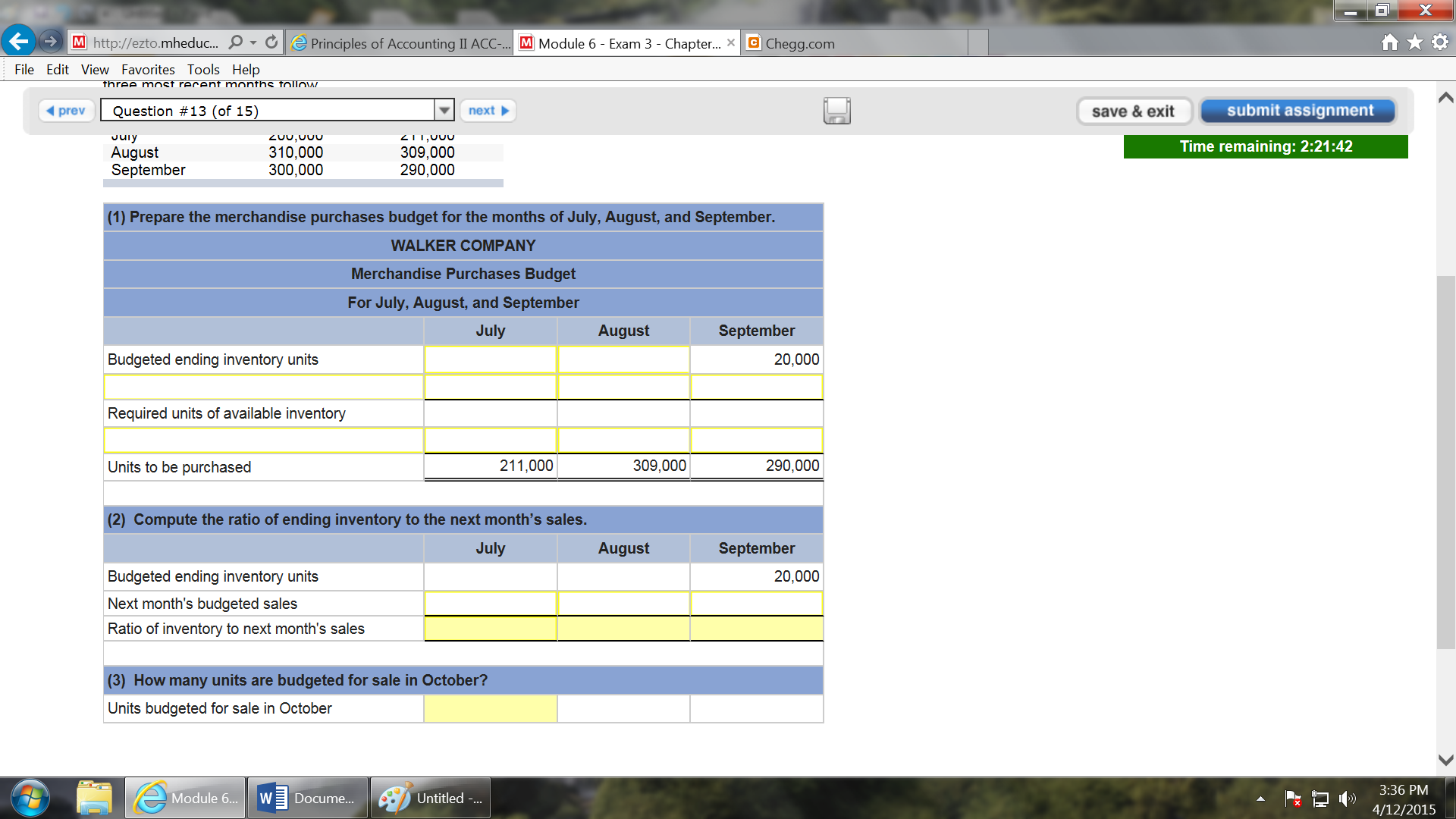Image resolution: width=1456 pixels, height=819 pixels.
Task: Select the Module 6 Exam 3 tab
Action: coord(626,43)
